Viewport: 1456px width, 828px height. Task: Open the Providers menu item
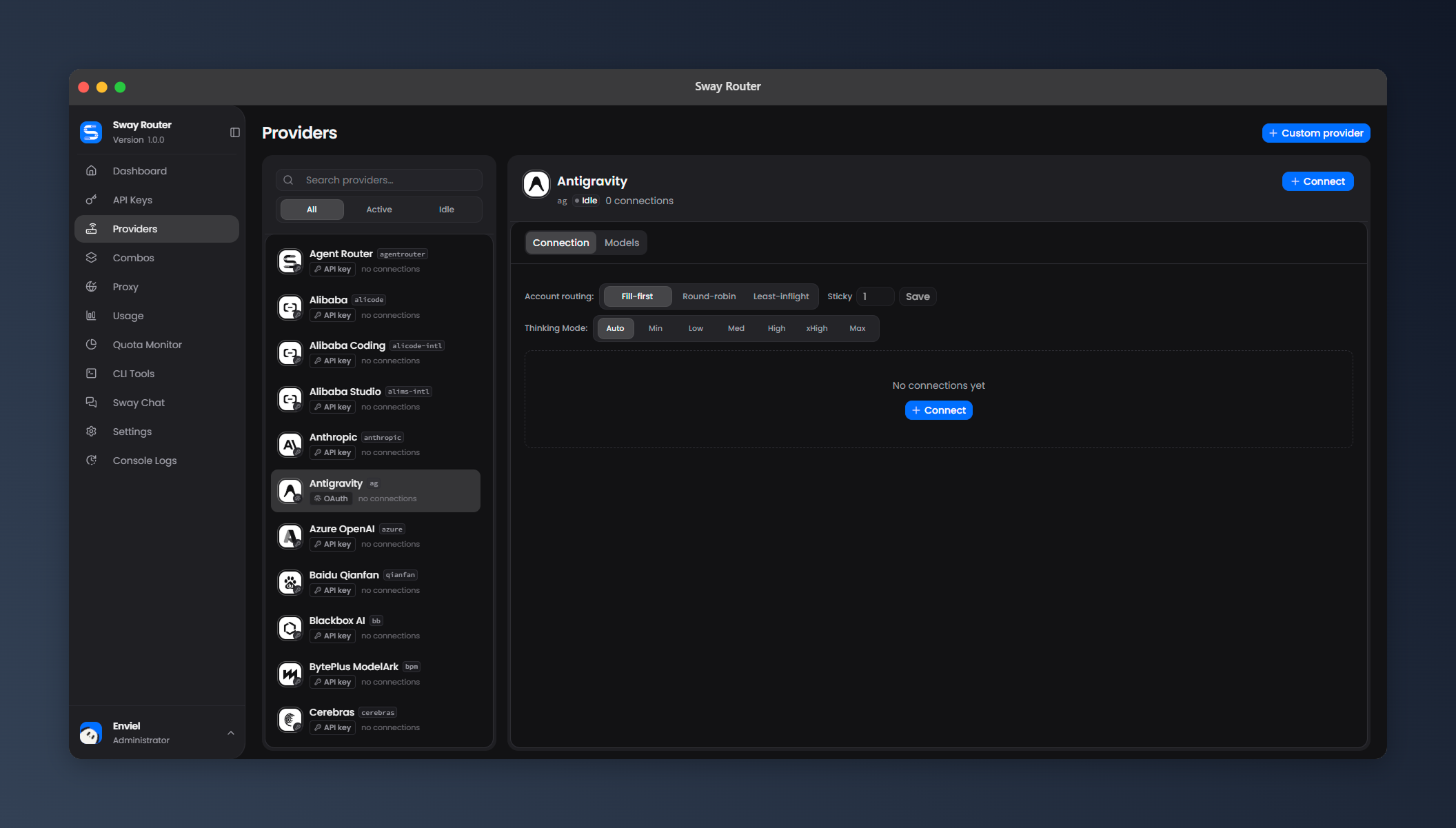point(156,229)
